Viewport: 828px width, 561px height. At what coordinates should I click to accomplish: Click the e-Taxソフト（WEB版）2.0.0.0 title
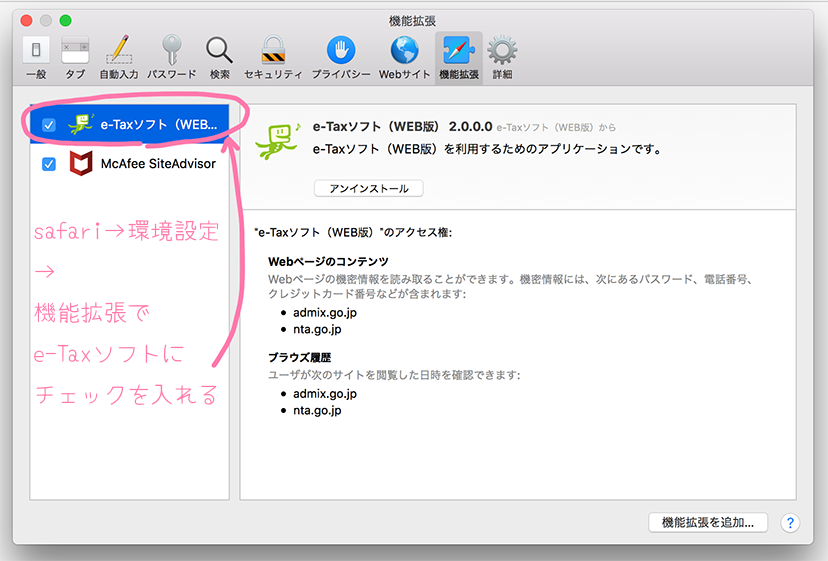pyautogui.click(x=402, y=127)
